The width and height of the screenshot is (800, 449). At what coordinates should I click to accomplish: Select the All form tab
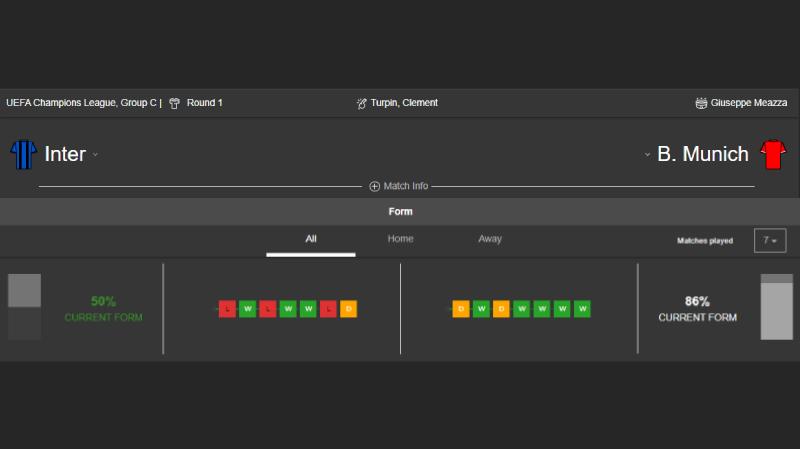coord(311,239)
